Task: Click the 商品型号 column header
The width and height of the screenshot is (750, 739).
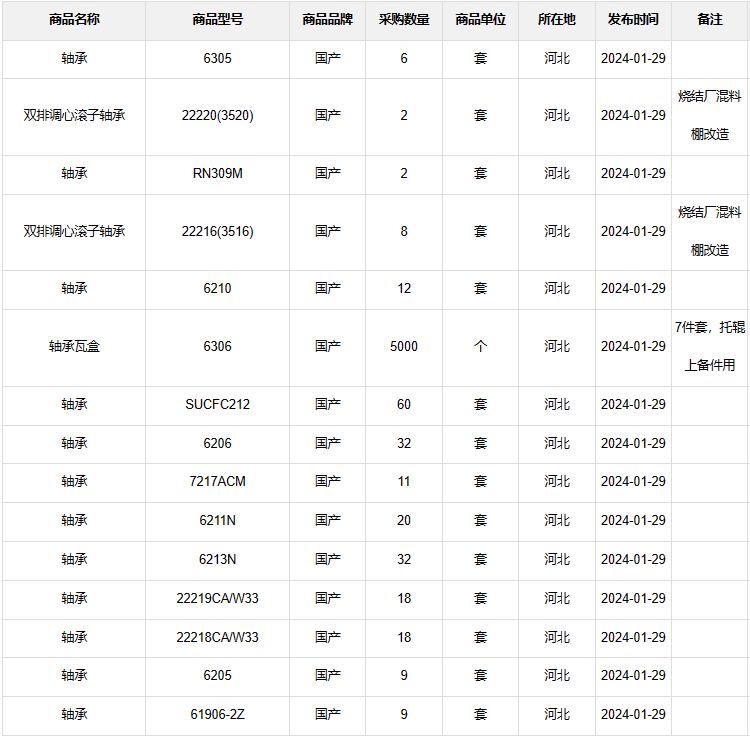Action: [218, 20]
